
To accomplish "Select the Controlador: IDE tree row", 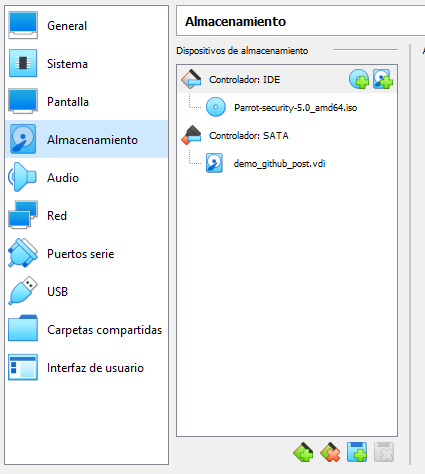I will click(287, 79).
